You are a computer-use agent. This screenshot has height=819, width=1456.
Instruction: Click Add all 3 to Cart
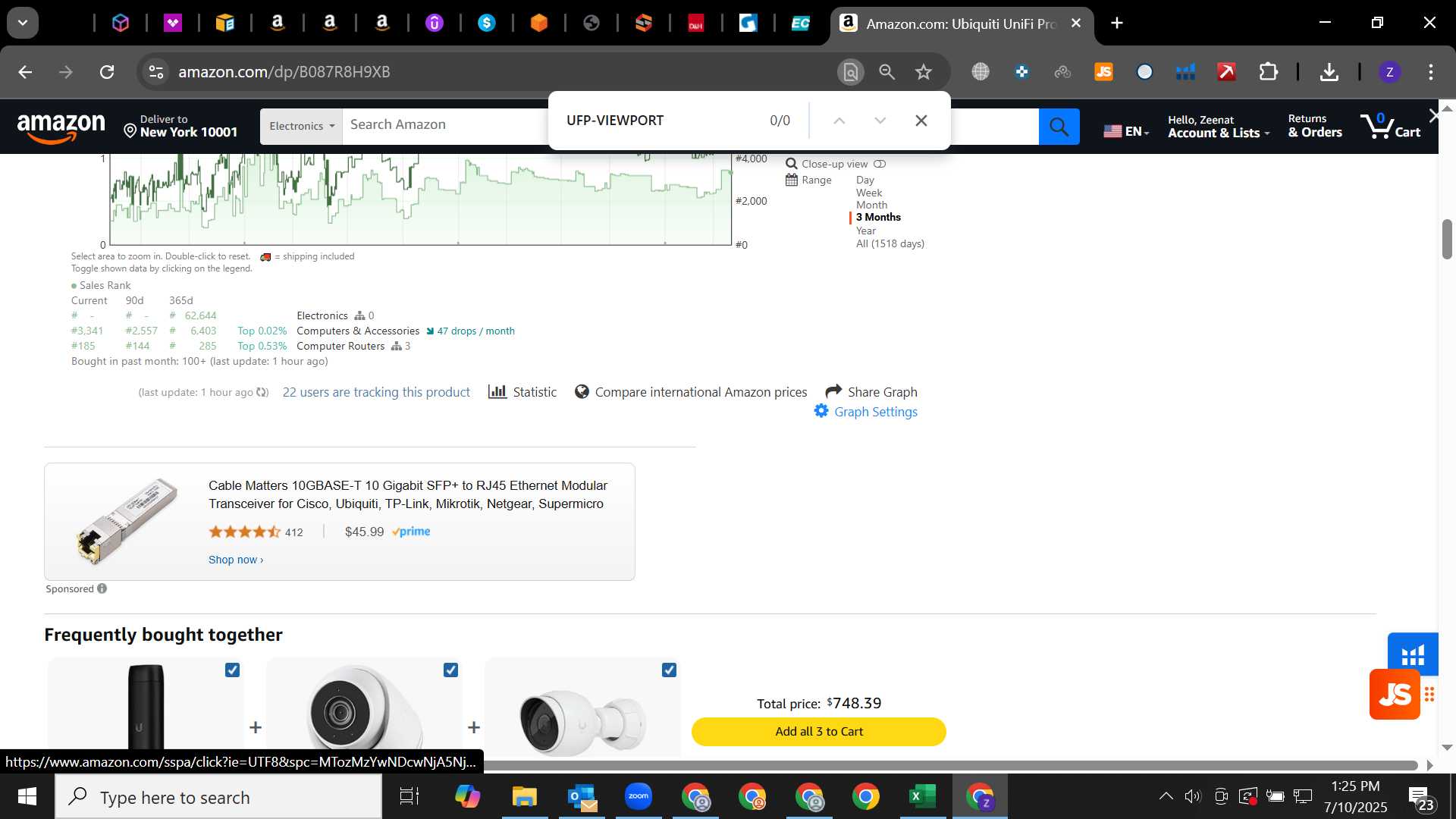point(819,732)
